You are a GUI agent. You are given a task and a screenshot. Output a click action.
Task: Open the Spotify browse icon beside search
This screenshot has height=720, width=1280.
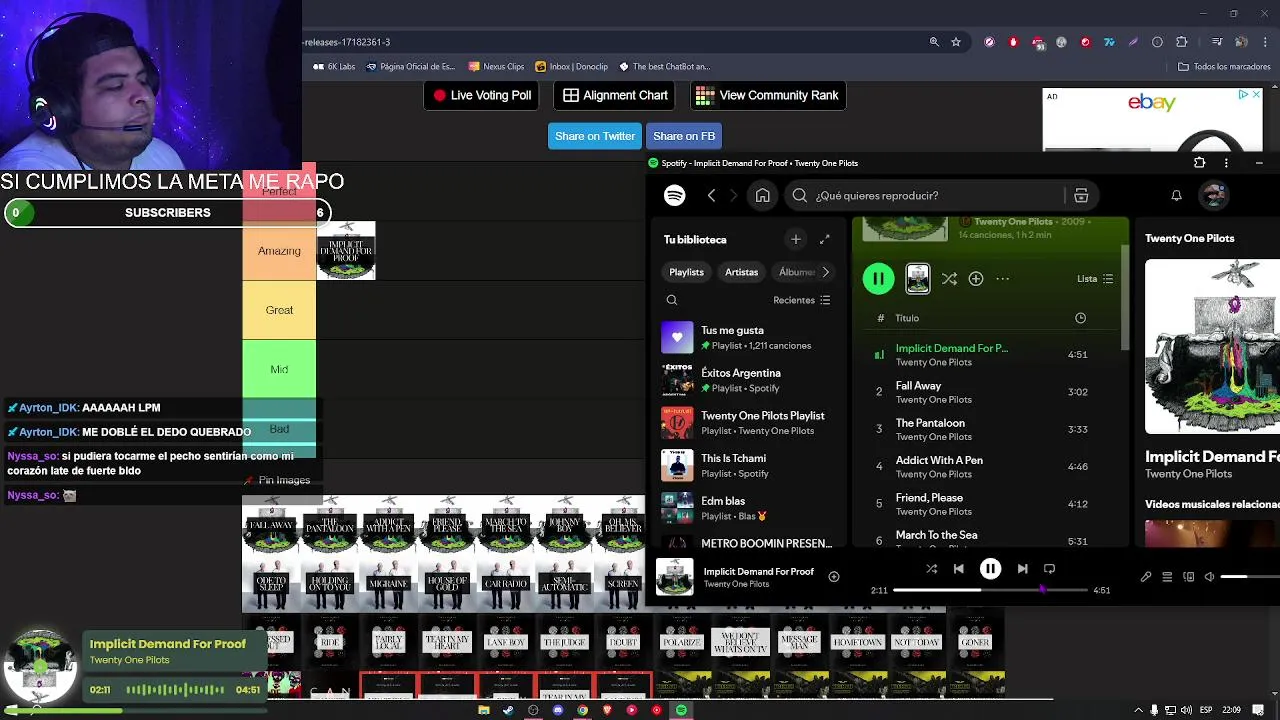coord(1081,196)
